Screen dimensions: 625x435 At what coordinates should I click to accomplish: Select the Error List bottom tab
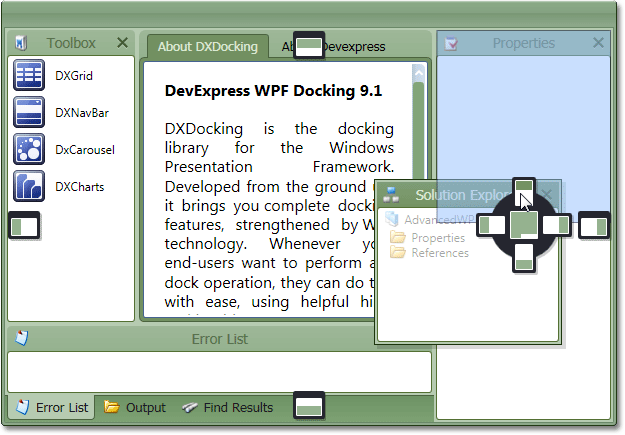coord(52,407)
